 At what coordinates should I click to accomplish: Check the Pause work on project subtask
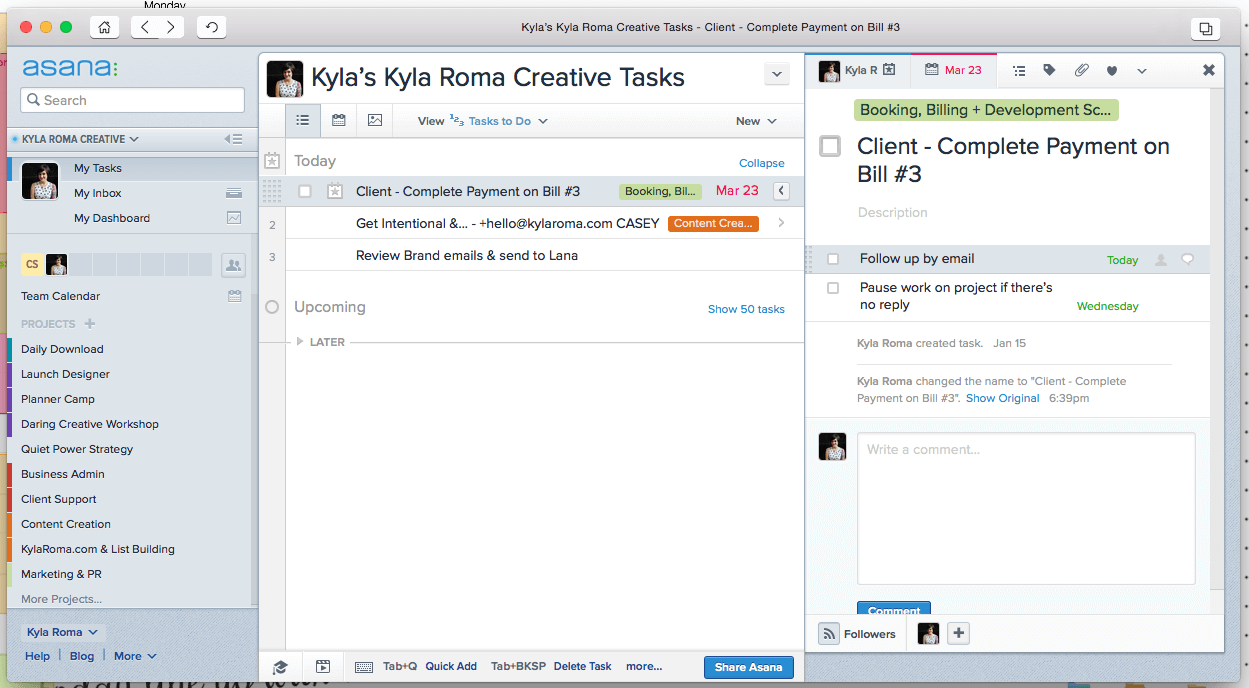tap(833, 288)
